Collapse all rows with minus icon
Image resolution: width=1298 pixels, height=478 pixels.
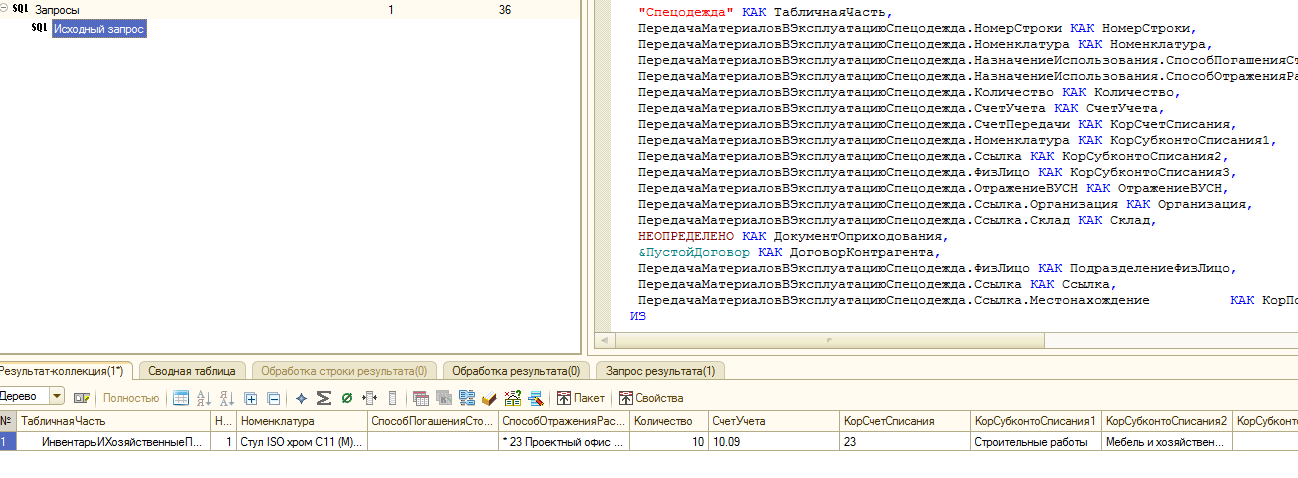[x=273, y=398]
